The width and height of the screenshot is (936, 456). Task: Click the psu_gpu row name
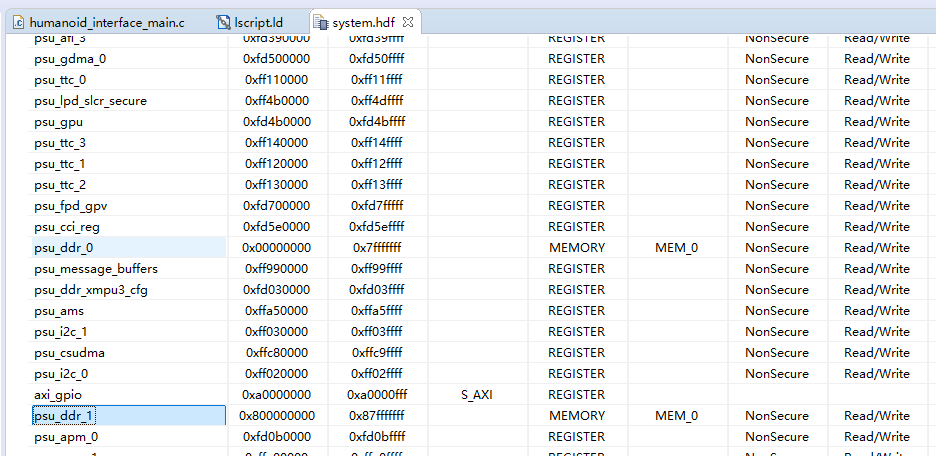pos(58,122)
